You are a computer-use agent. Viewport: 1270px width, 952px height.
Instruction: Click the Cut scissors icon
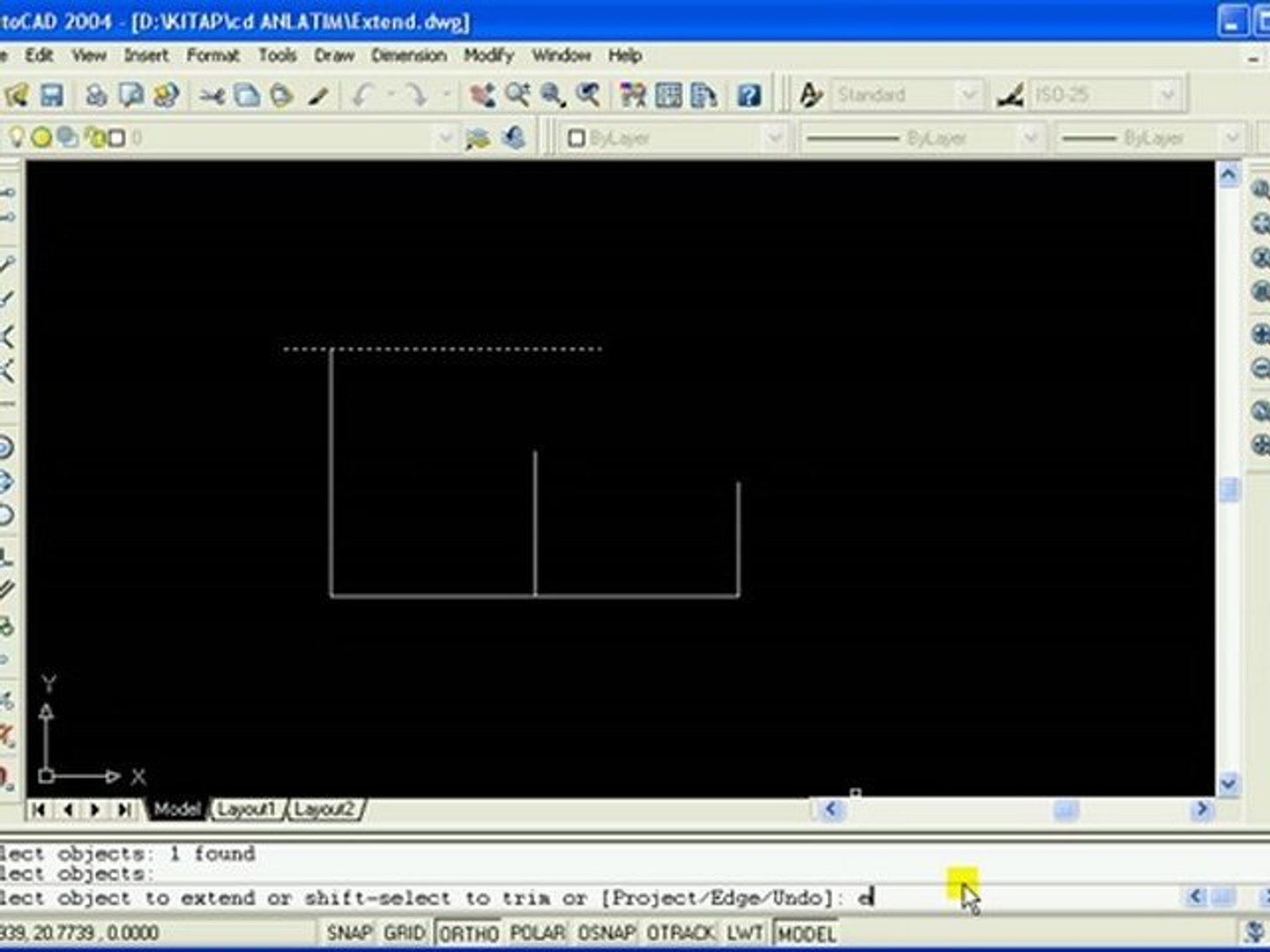point(212,94)
